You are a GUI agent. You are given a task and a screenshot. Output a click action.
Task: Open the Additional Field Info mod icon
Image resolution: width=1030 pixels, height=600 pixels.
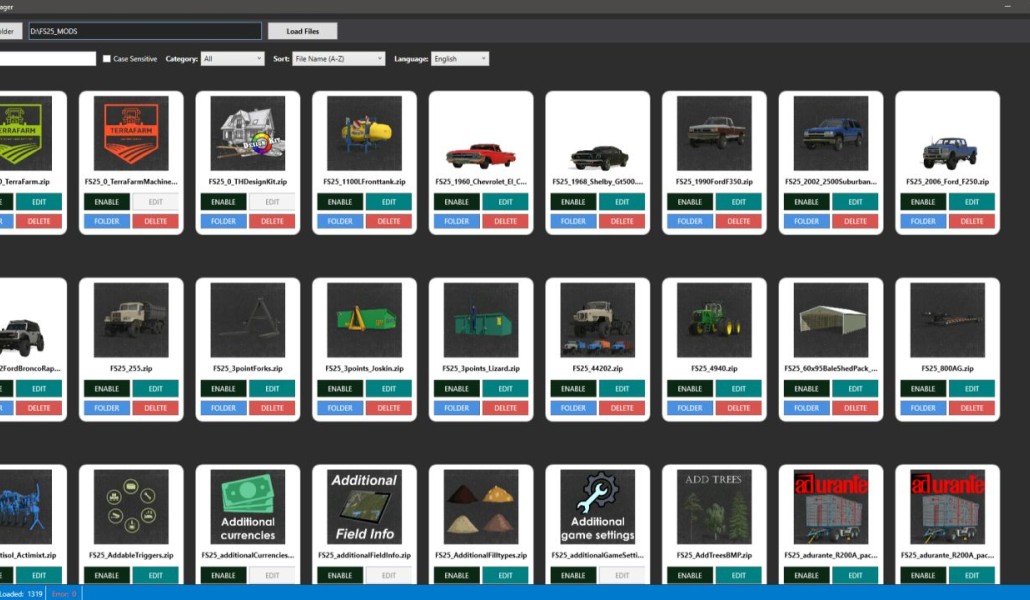coord(364,507)
